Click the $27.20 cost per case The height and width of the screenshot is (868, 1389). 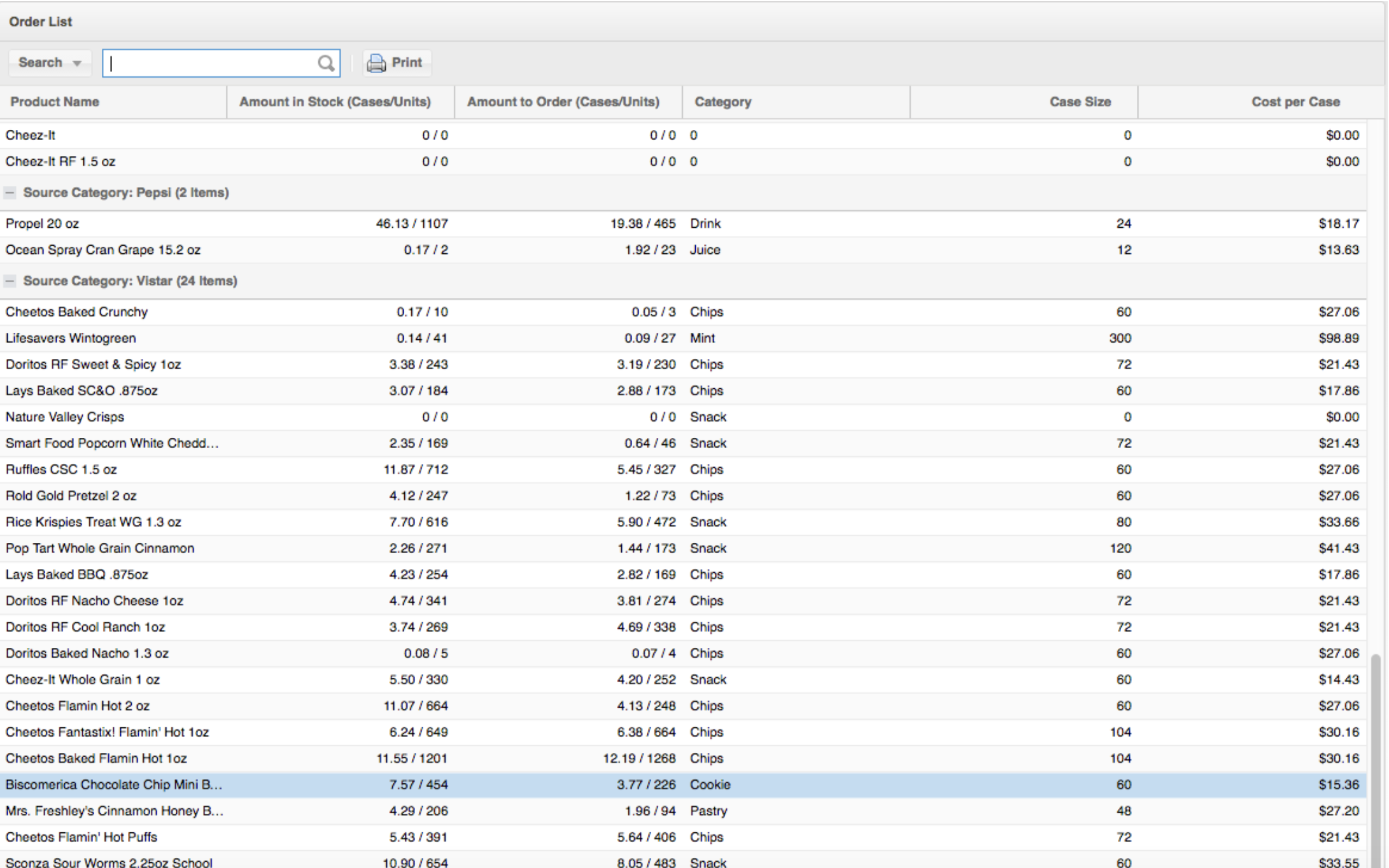(1339, 811)
